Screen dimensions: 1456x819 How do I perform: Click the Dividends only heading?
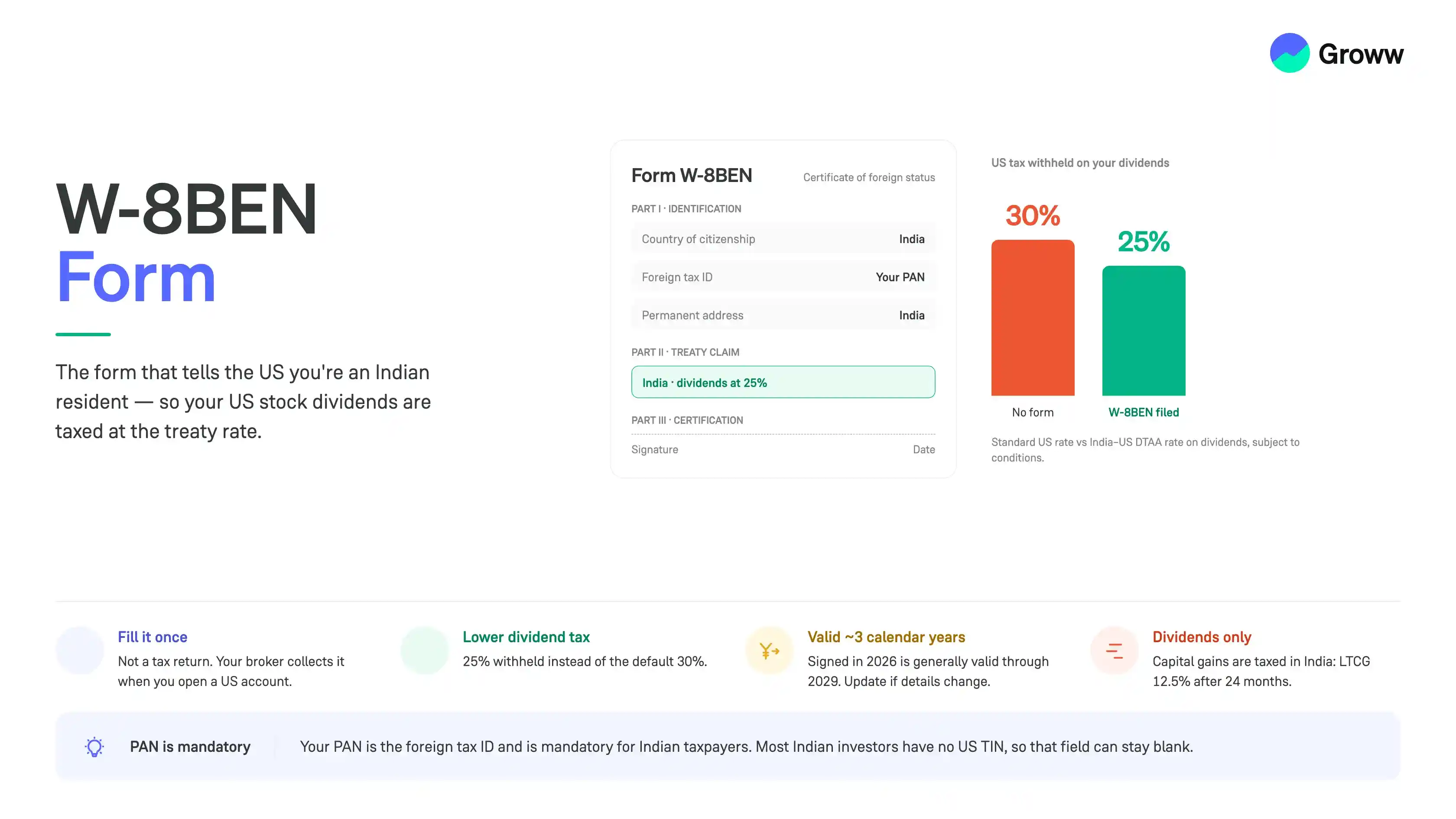[1202, 637]
